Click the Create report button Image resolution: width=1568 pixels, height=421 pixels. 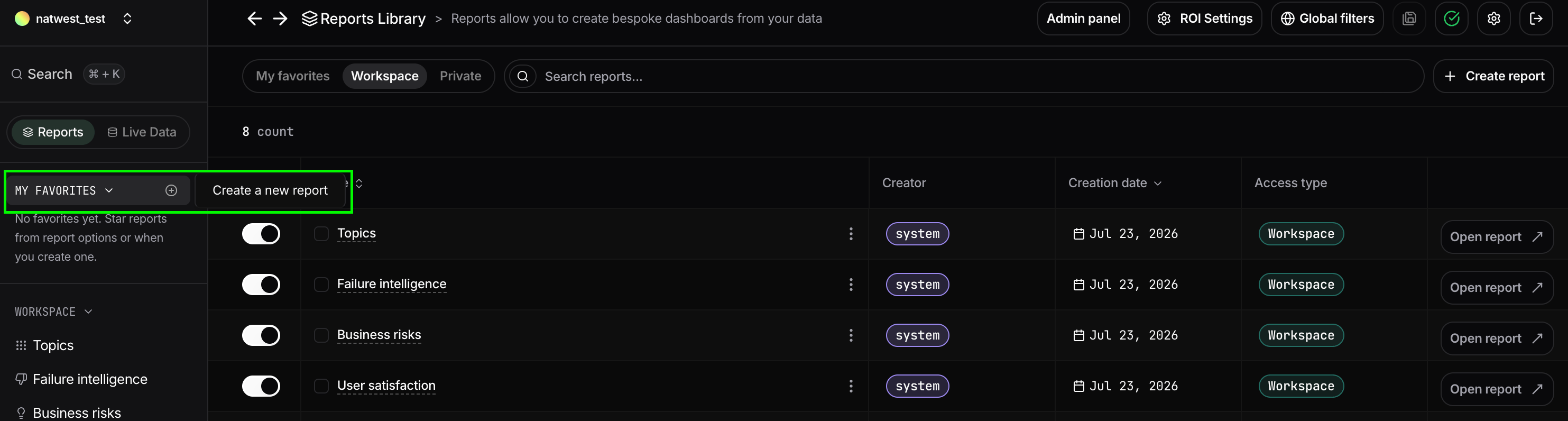coord(1493,76)
